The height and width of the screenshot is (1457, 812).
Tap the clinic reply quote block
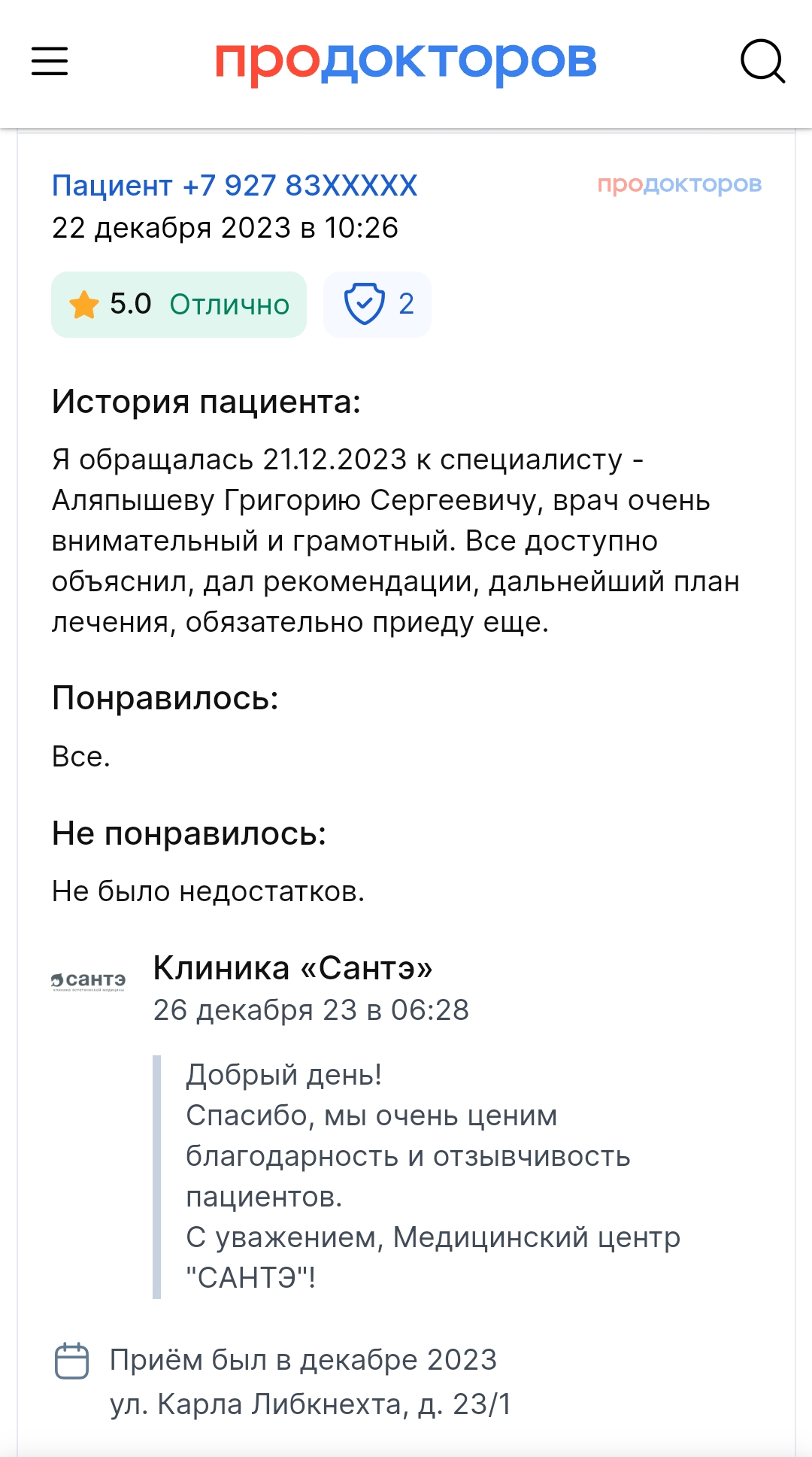point(421,1176)
